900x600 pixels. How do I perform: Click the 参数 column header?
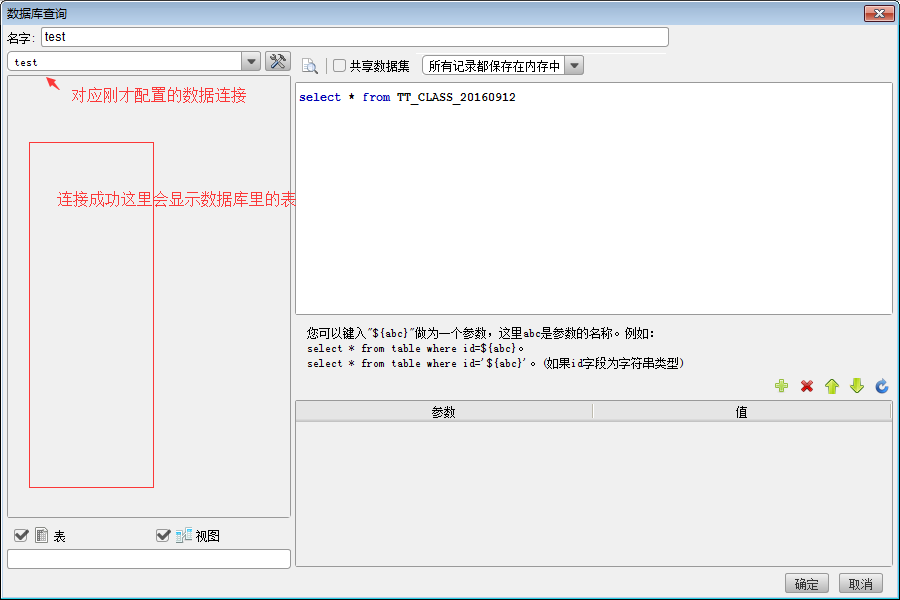pyautogui.click(x=443, y=412)
